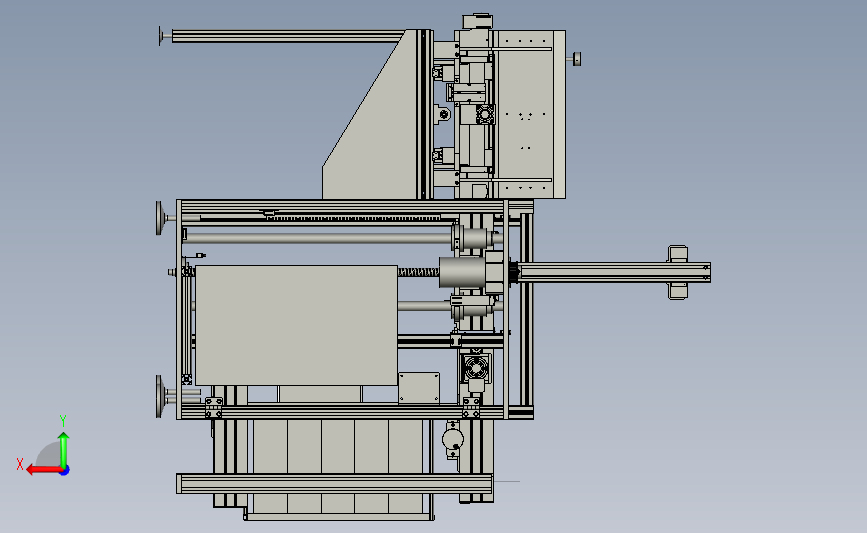Click the red X axis arrow of triad

[43, 470]
